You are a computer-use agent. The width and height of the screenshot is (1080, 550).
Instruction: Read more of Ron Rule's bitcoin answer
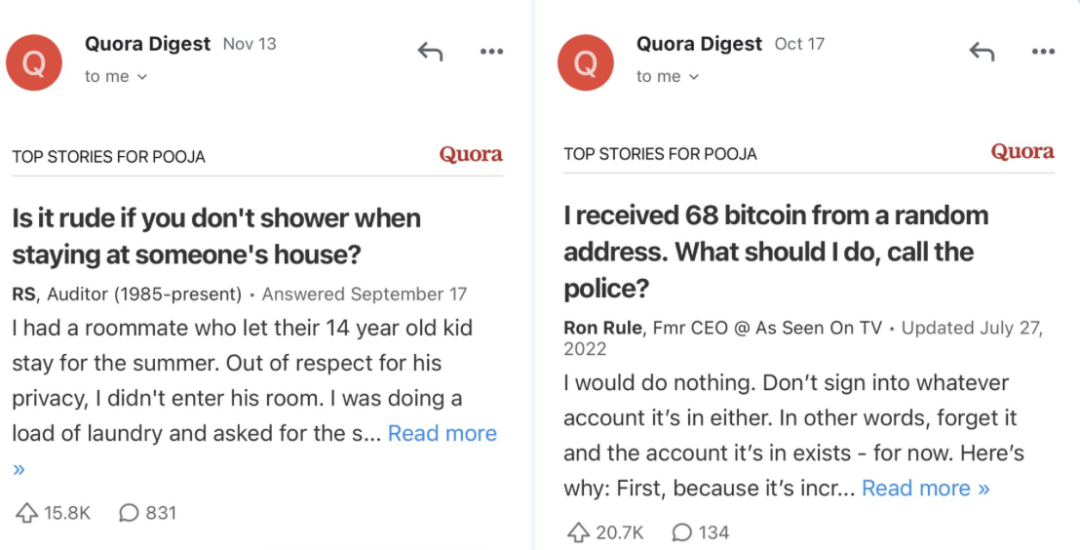click(925, 488)
